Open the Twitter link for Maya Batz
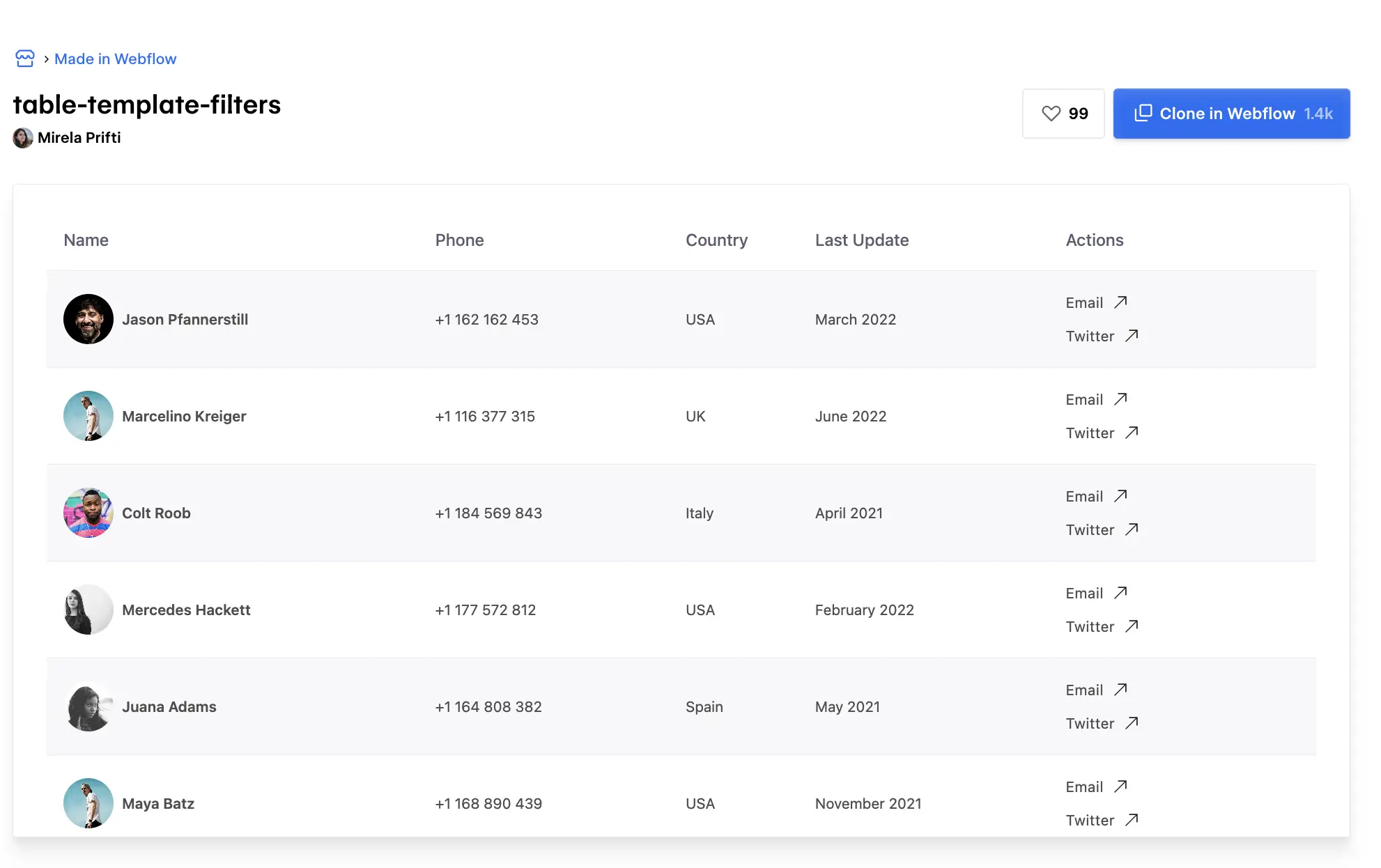Viewport: 1381px width, 868px height. point(1090,820)
